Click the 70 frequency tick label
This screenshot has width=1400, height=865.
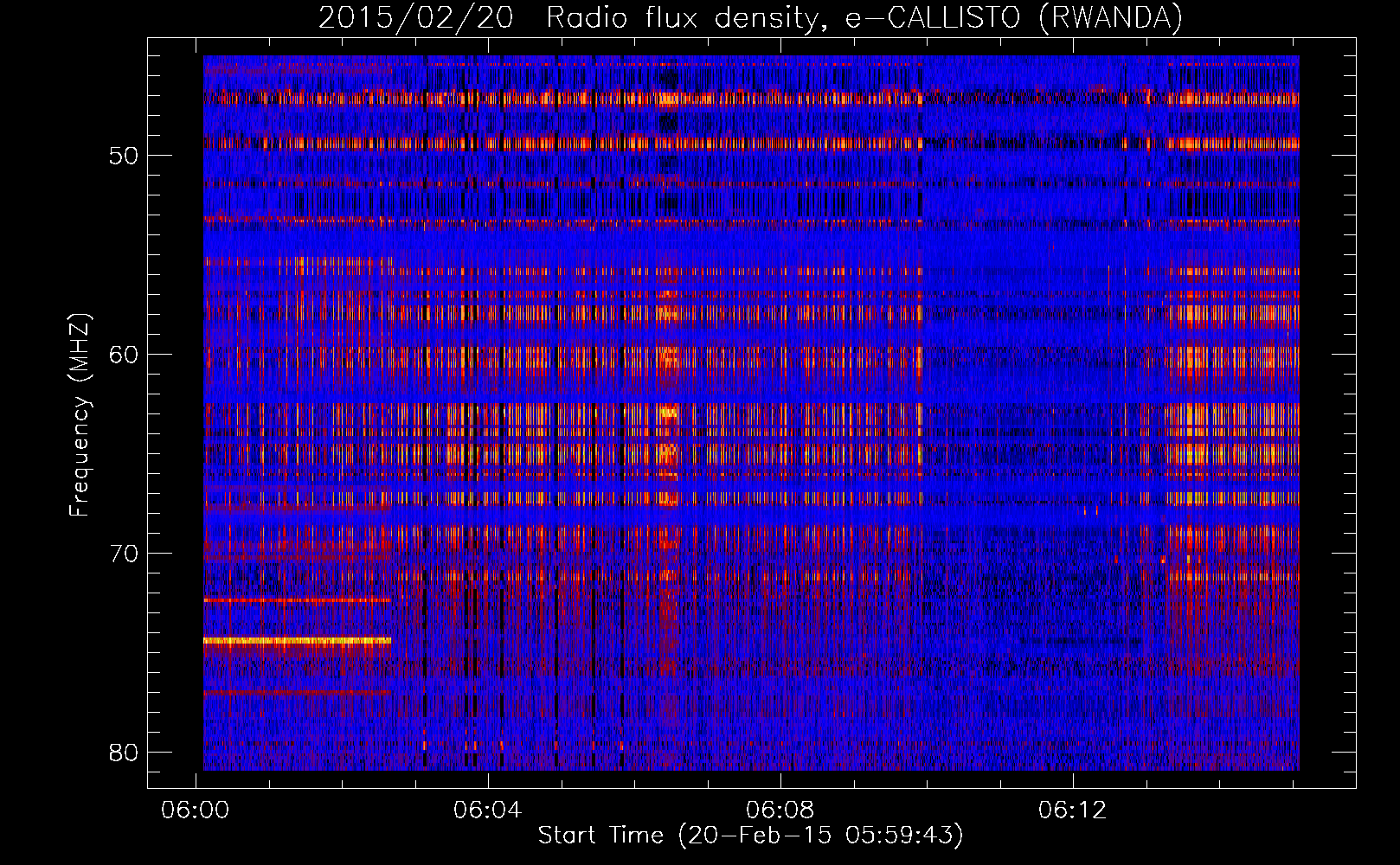124,554
